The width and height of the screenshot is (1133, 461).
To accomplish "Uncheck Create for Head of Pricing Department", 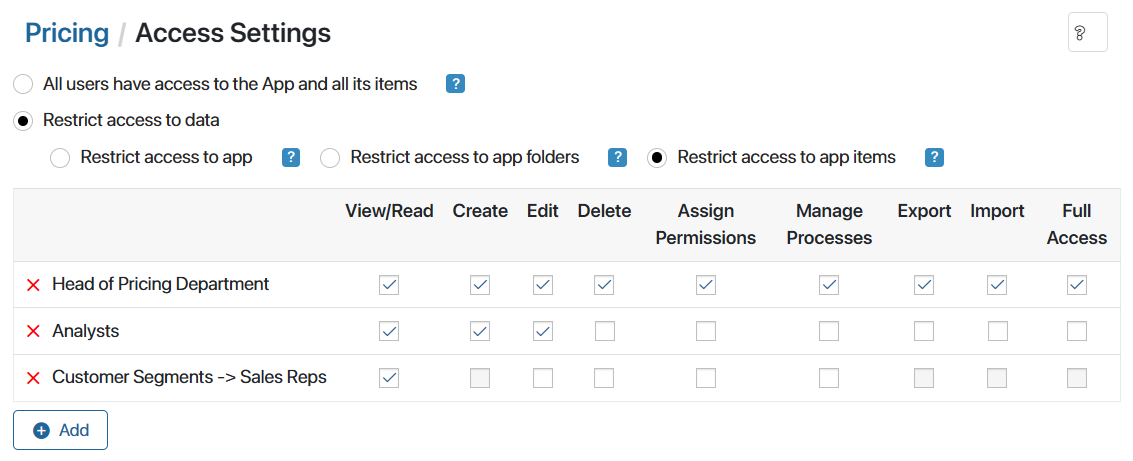I will pyautogui.click(x=480, y=285).
